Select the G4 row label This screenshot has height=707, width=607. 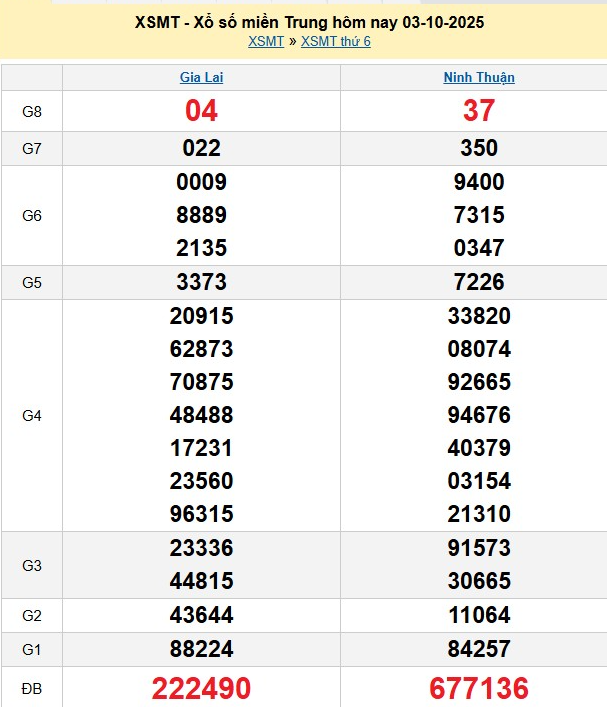(32, 415)
